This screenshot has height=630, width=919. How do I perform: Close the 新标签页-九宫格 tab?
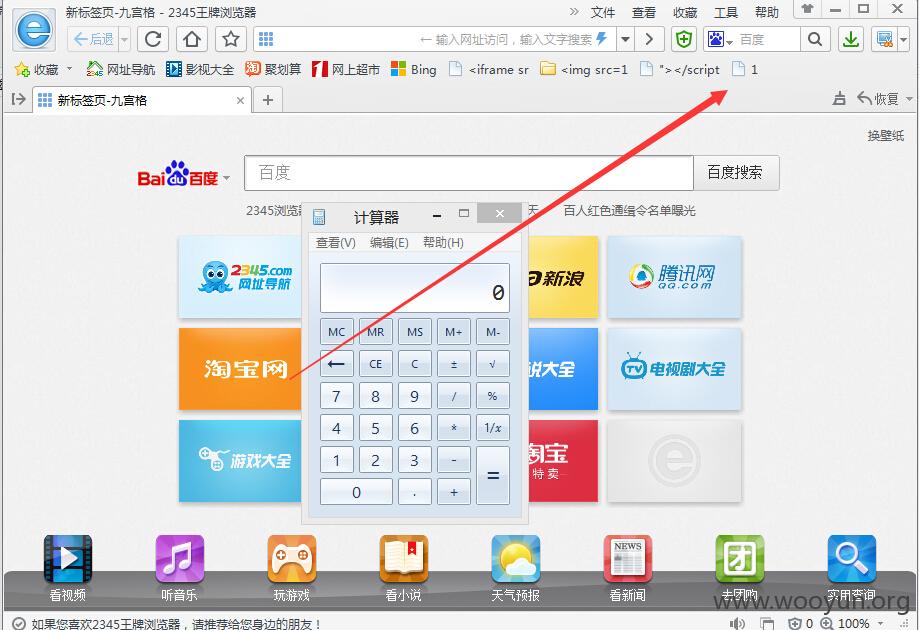tap(240, 100)
